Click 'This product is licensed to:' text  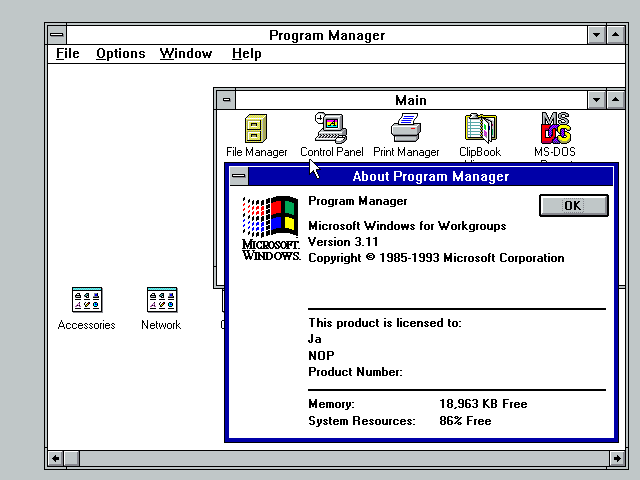coord(385,323)
